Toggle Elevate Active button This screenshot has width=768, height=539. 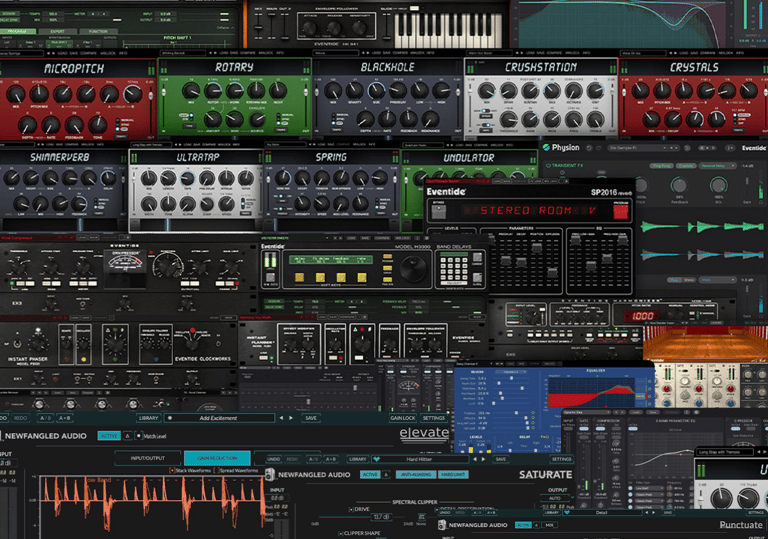(109, 436)
